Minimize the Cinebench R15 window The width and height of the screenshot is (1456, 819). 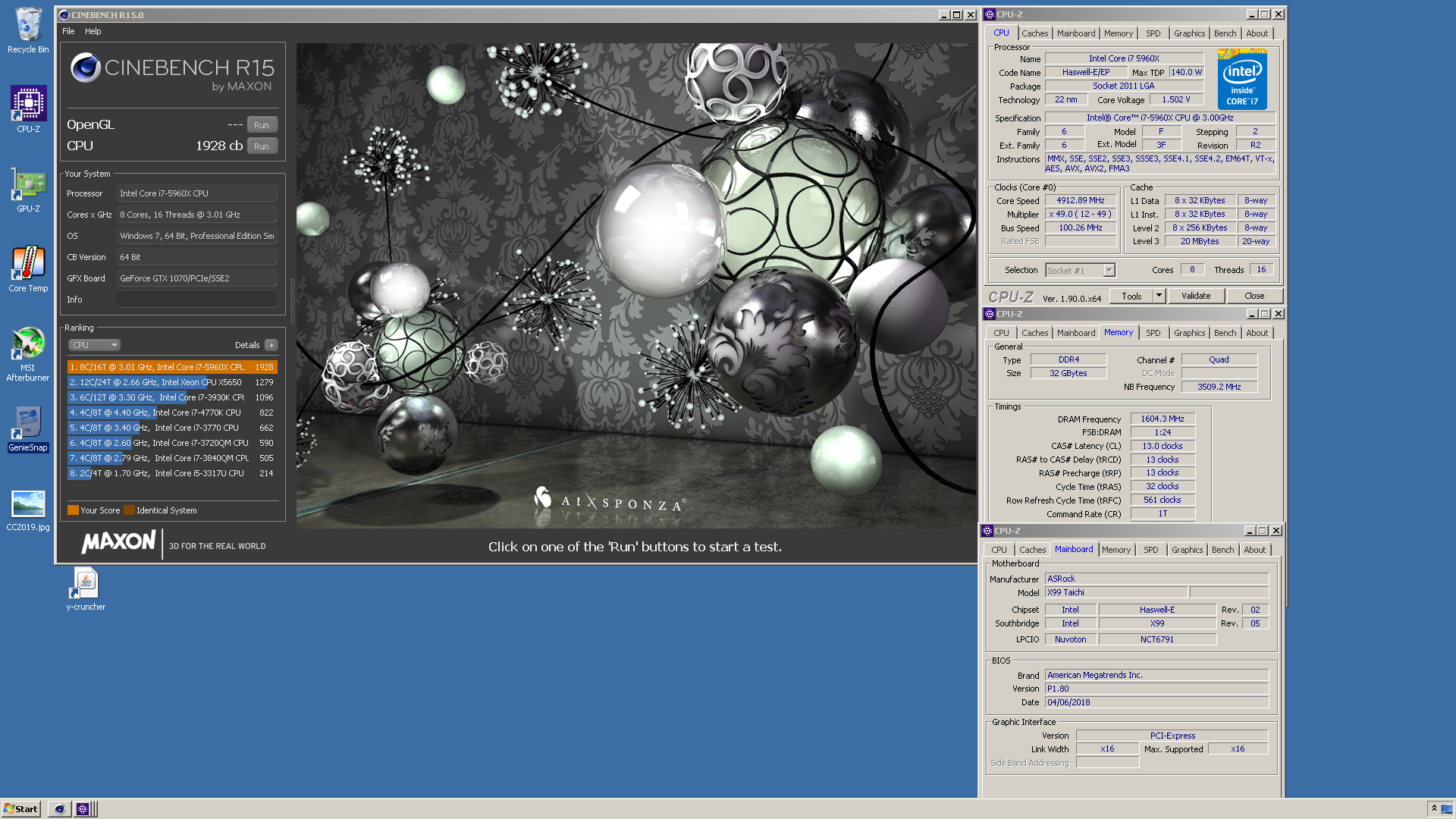click(944, 14)
